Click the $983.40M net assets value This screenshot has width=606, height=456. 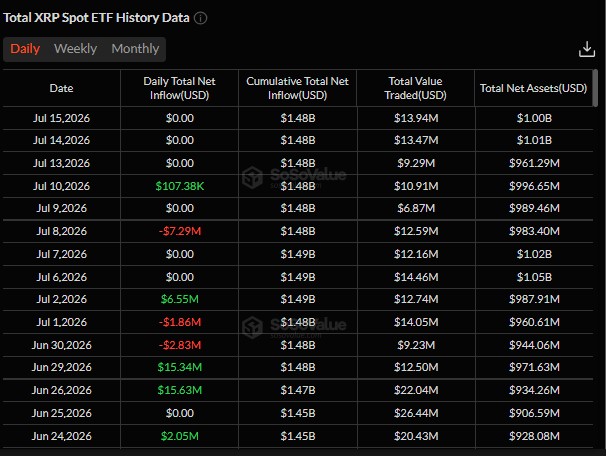pyautogui.click(x=534, y=231)
